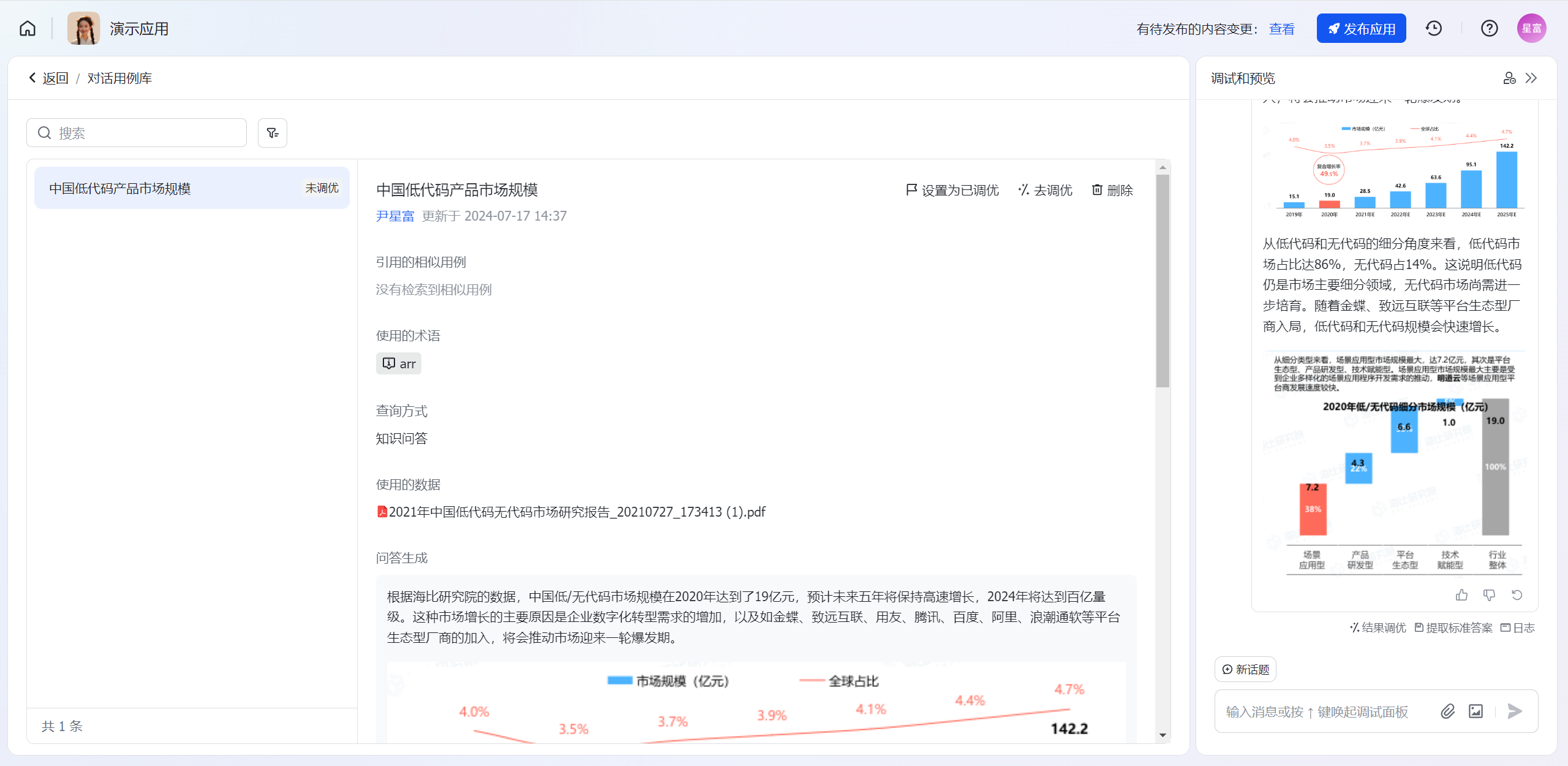
Task: Open version history clock icon
Action: point(1434,28)
